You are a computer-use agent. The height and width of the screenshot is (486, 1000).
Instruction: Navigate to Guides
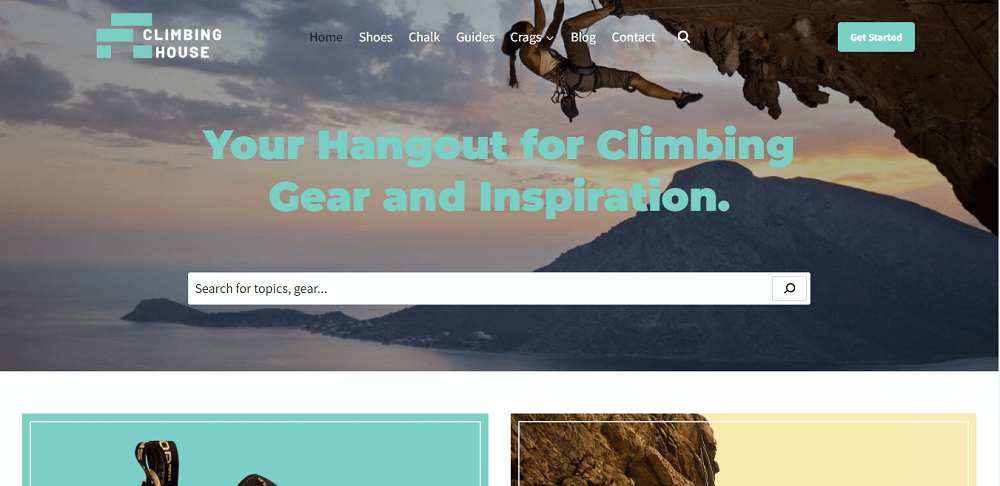tap(475, 37)
